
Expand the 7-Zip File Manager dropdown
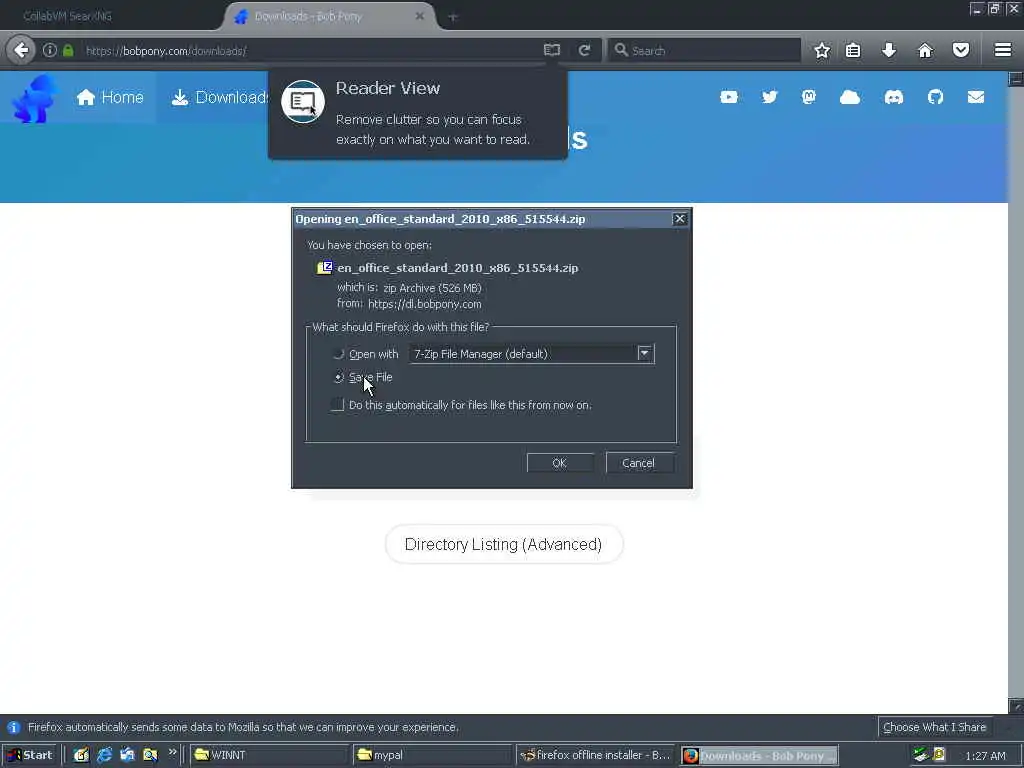coord(645,353)
